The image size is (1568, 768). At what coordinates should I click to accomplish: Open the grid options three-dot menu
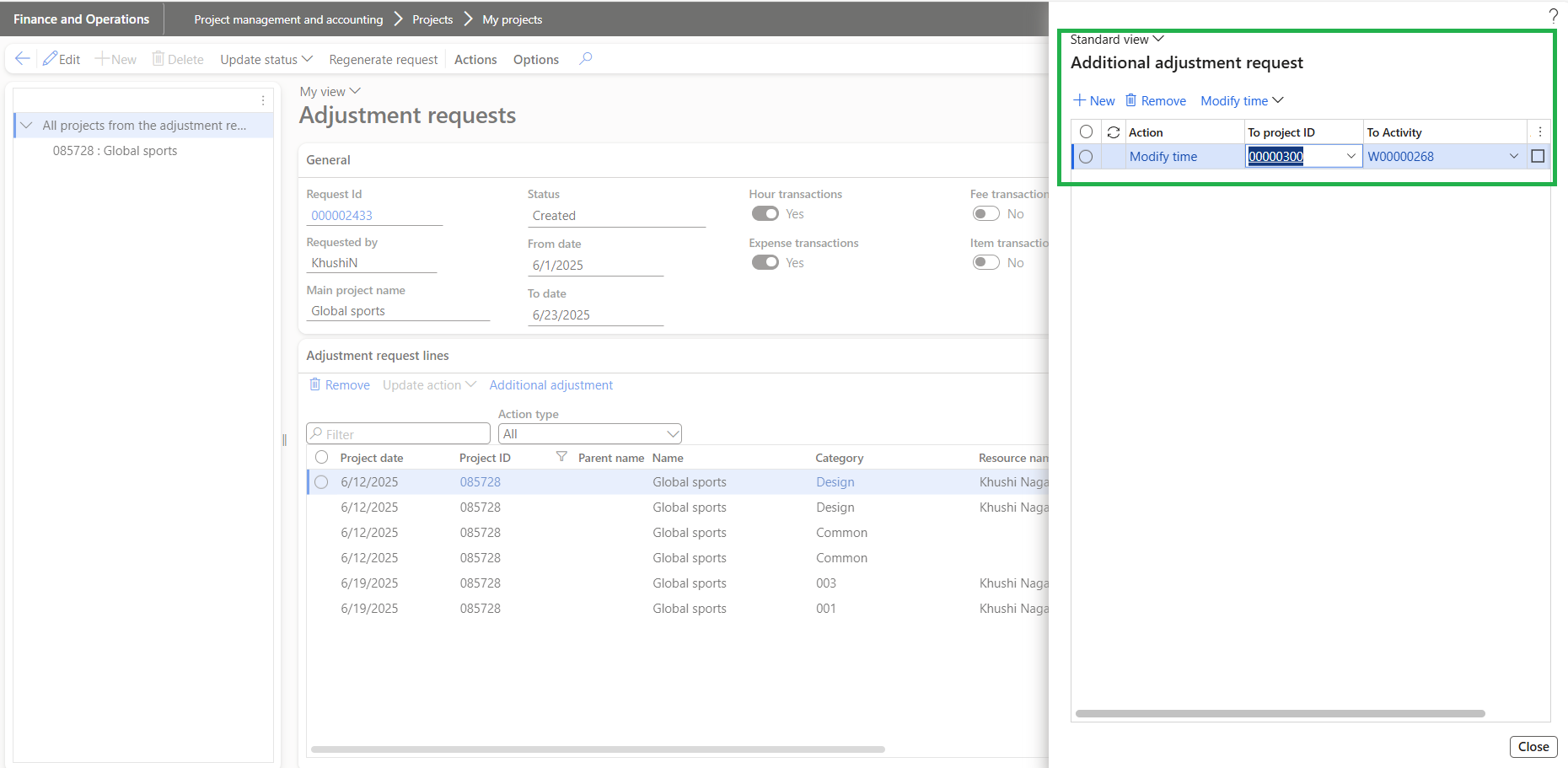tap(1539, 132)
